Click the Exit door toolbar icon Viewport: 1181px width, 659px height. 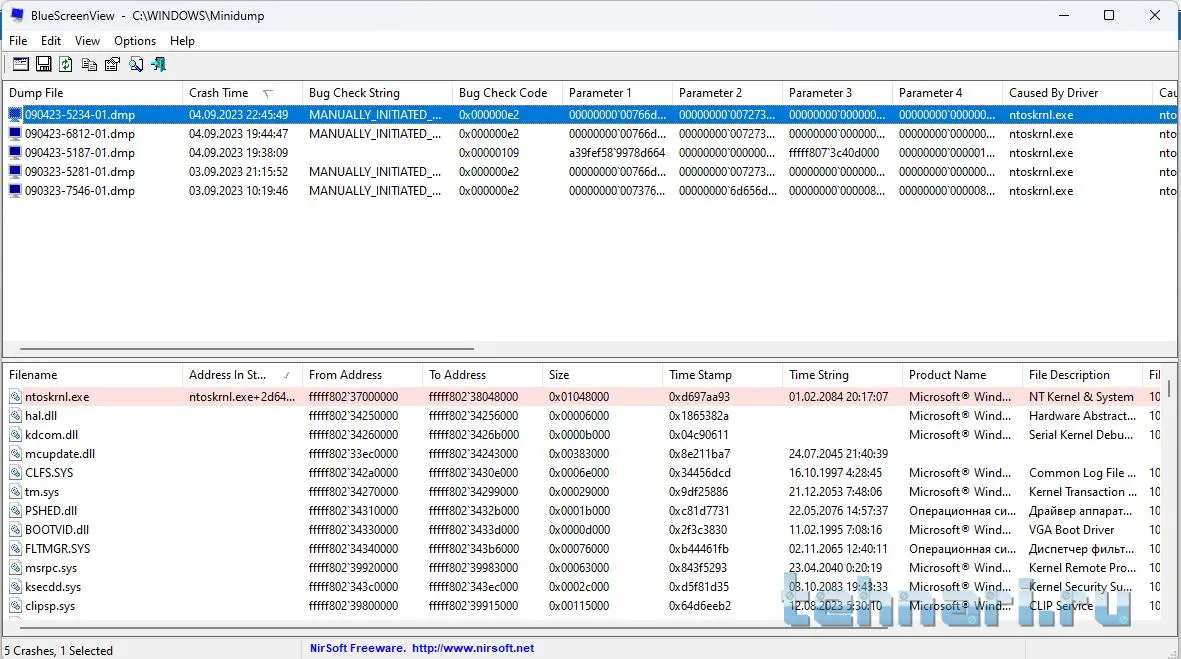pyautogui.click(x=158, y=65)
